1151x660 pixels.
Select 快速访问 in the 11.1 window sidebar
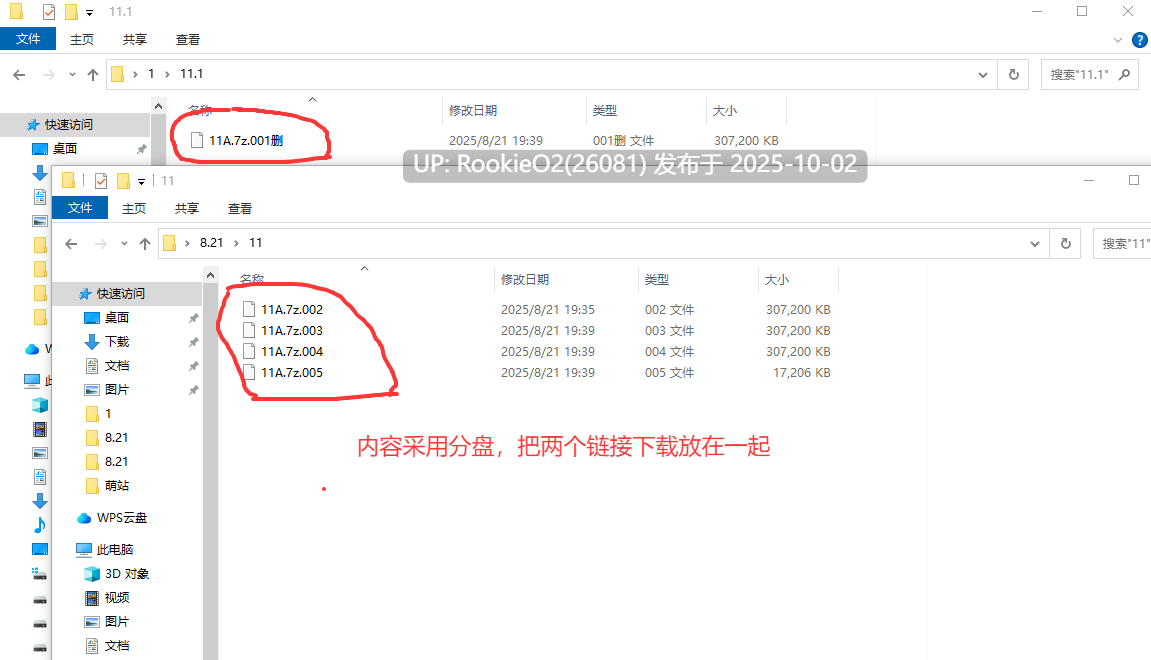coord(68,125)
